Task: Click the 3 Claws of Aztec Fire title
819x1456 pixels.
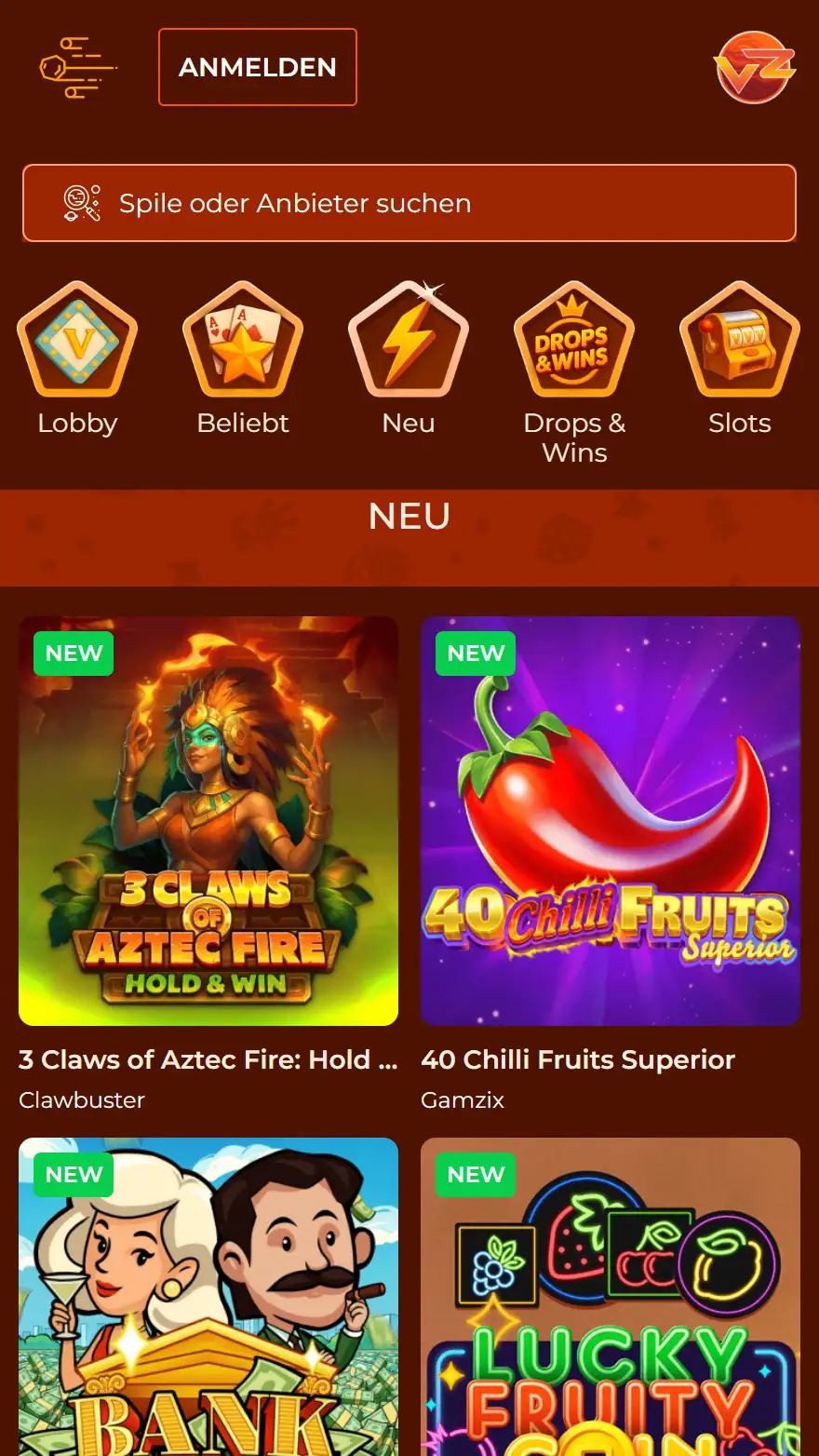Action: tap(208, 1059)
